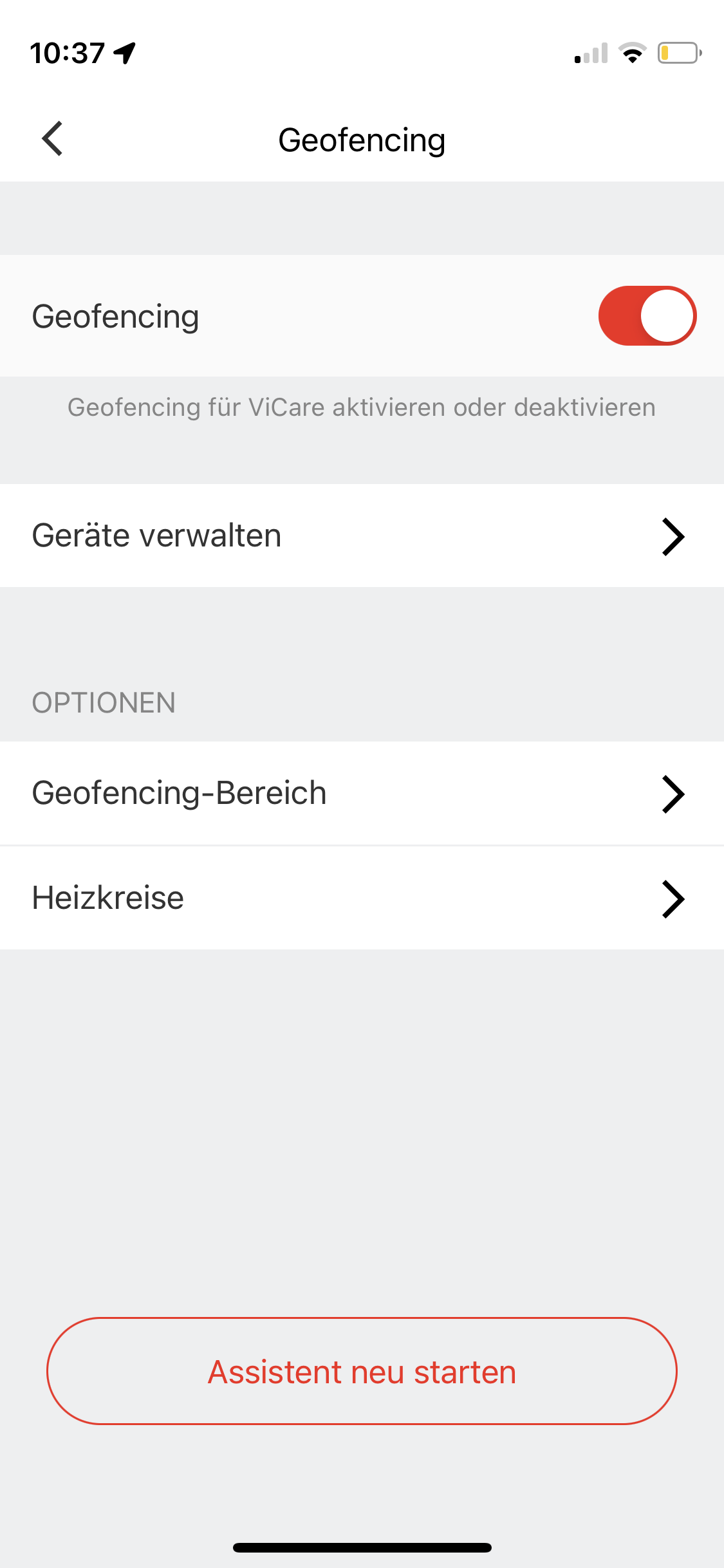Click the Assistent neu starten button
This screenshot has height=1568, width=724.
point(362,1371)
